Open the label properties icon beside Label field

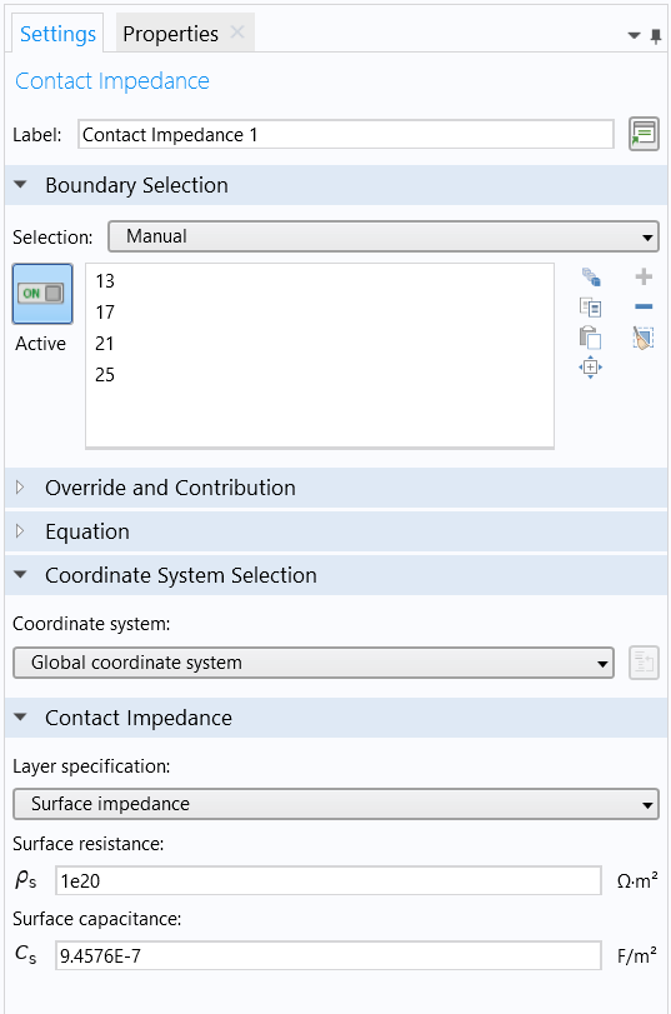643,134
